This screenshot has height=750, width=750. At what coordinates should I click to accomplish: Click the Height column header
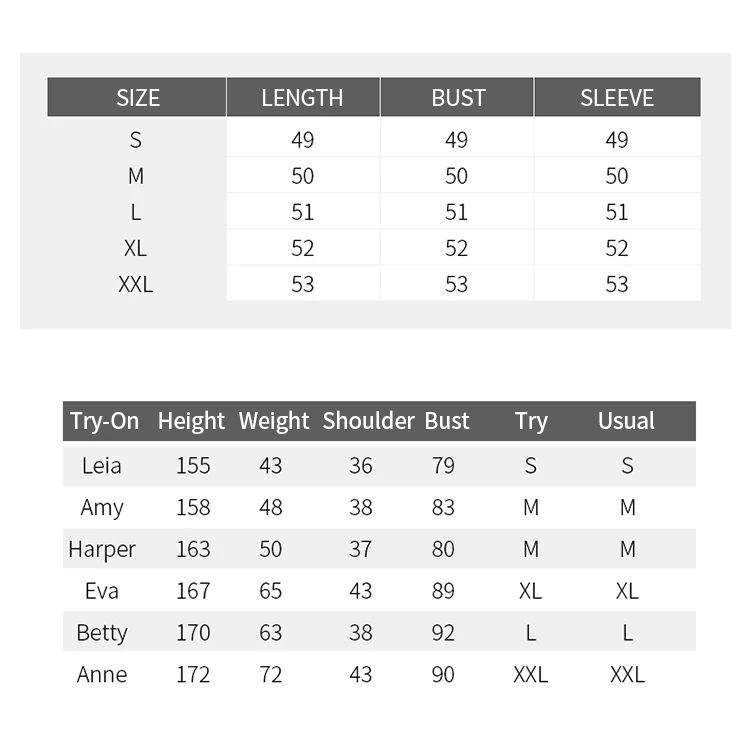tap(191, 421)
